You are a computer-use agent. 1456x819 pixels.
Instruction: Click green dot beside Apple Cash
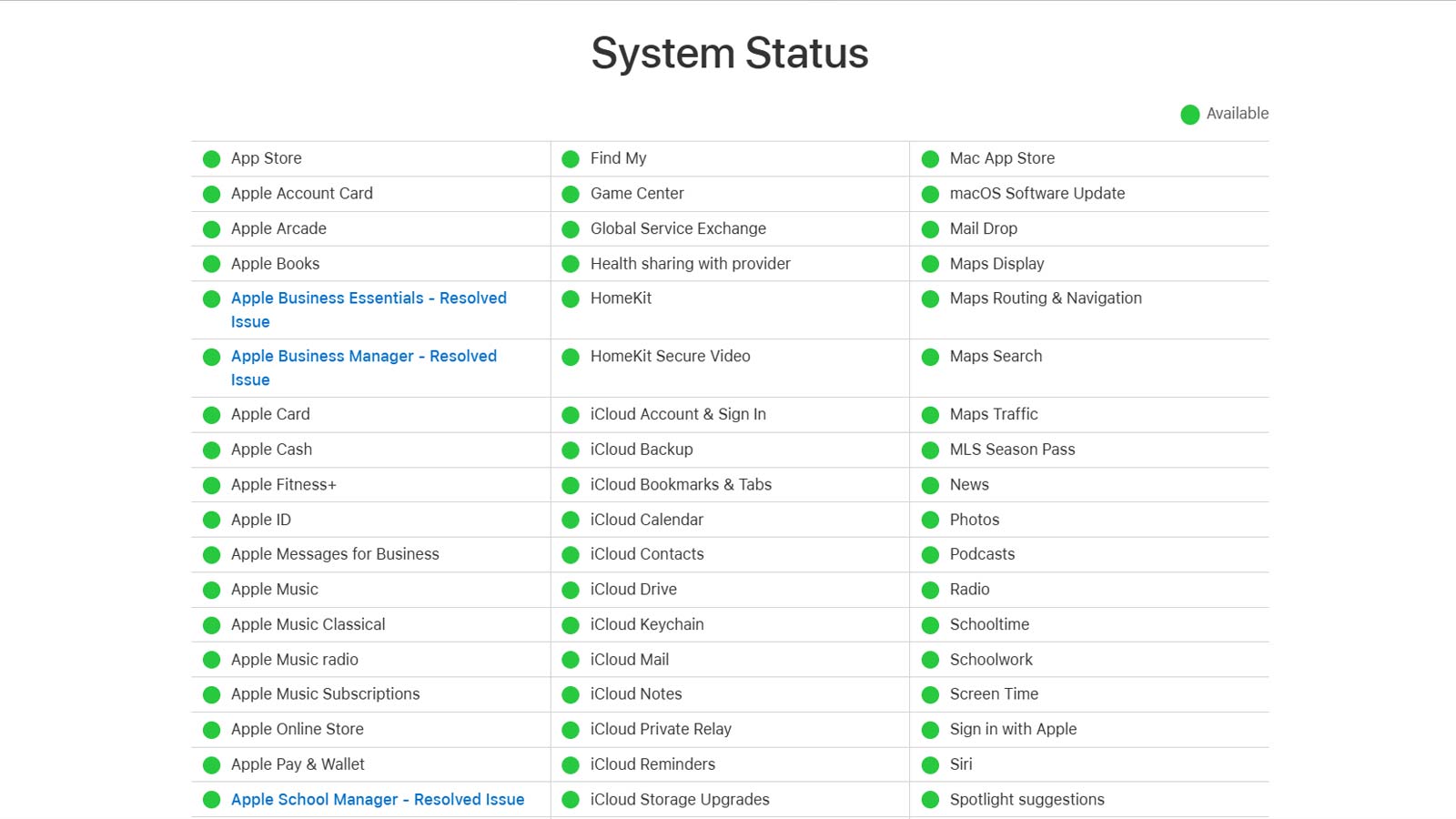[212, 450]
